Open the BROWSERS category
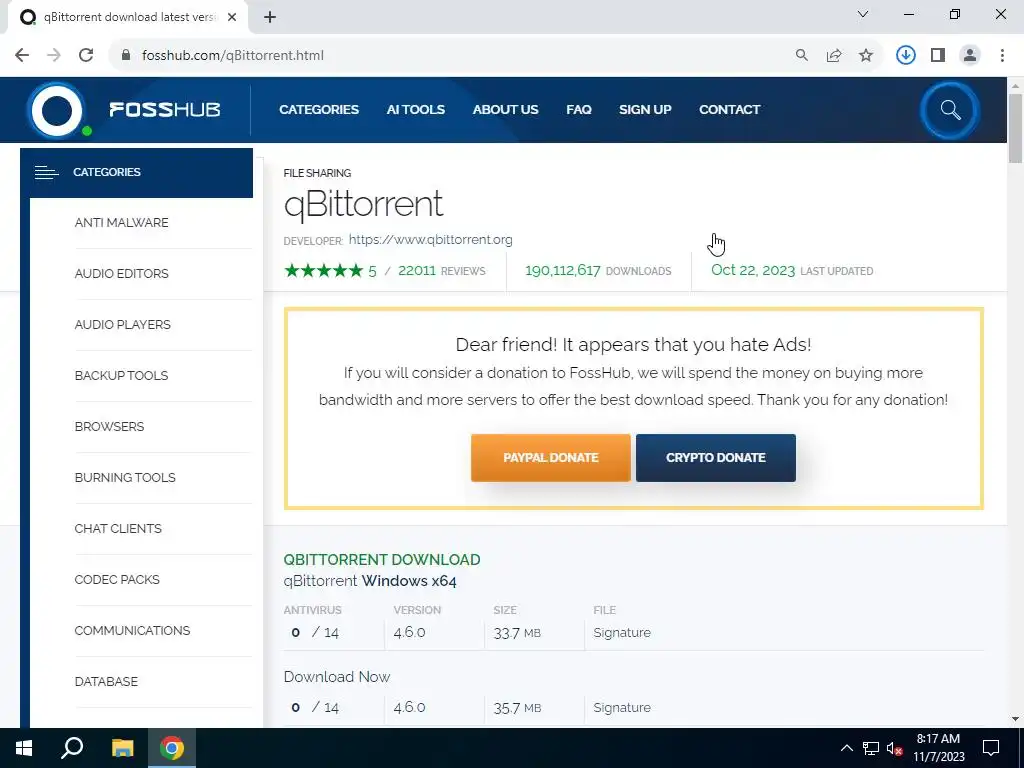Screen dimensions: 1024x768 point(109,426)
